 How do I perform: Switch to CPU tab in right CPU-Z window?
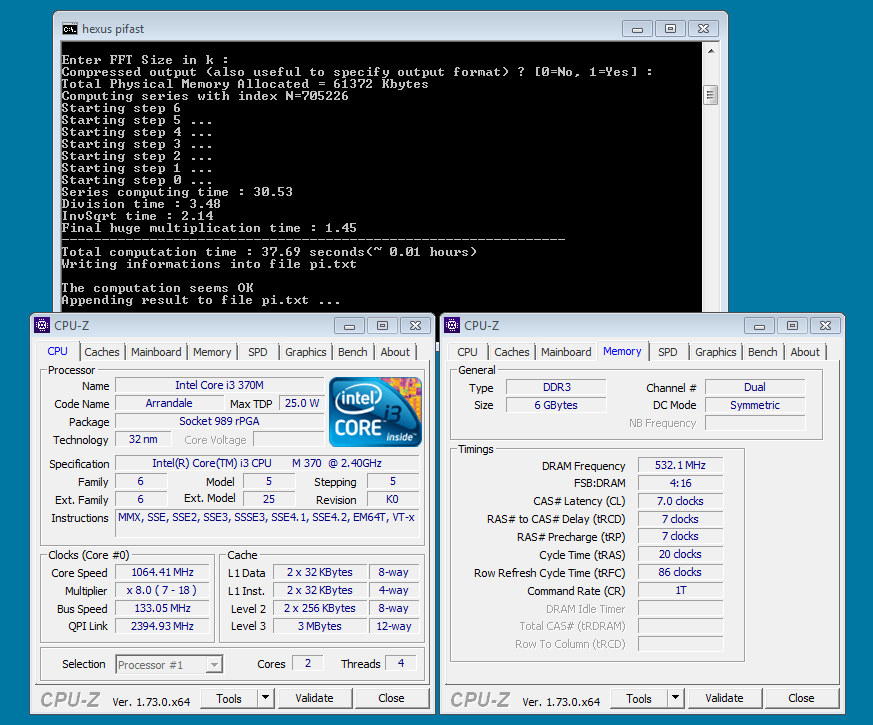(x=467, y=352)
